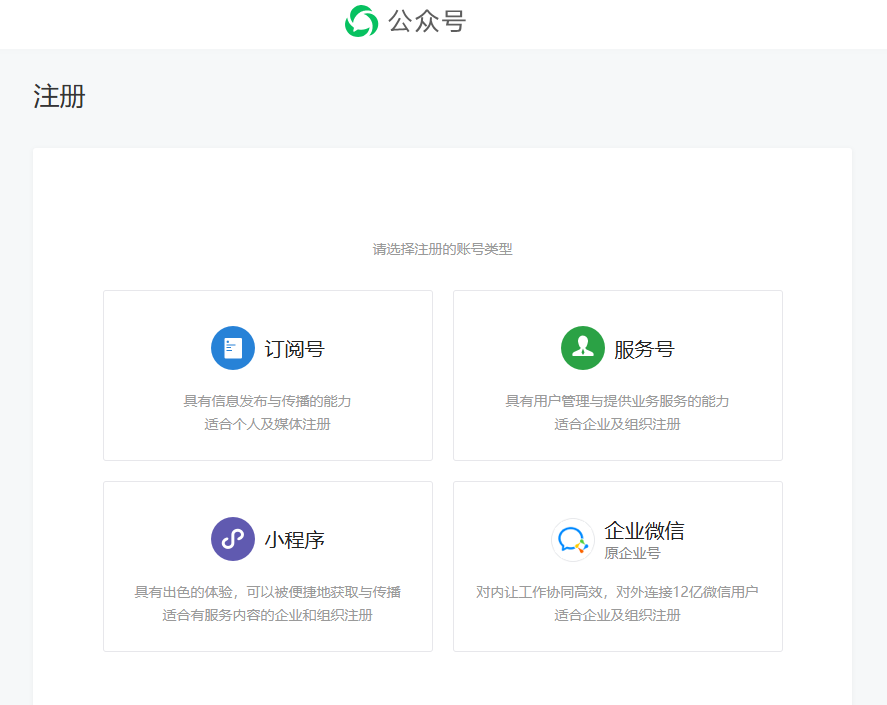Click the purple 小程序 mini program icon
The image size is (887, 705).
tap(233, 539)
